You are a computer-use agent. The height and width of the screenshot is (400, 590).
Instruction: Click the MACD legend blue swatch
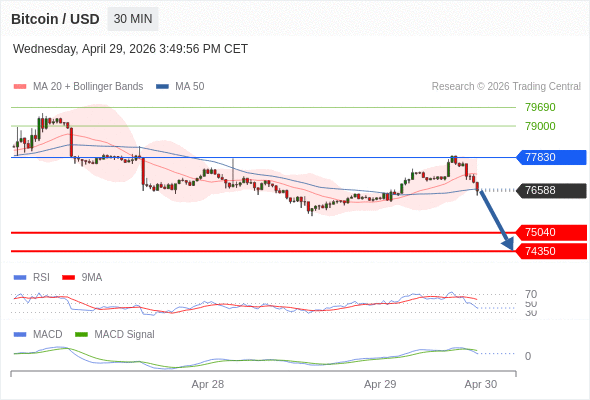pos(20,334)
